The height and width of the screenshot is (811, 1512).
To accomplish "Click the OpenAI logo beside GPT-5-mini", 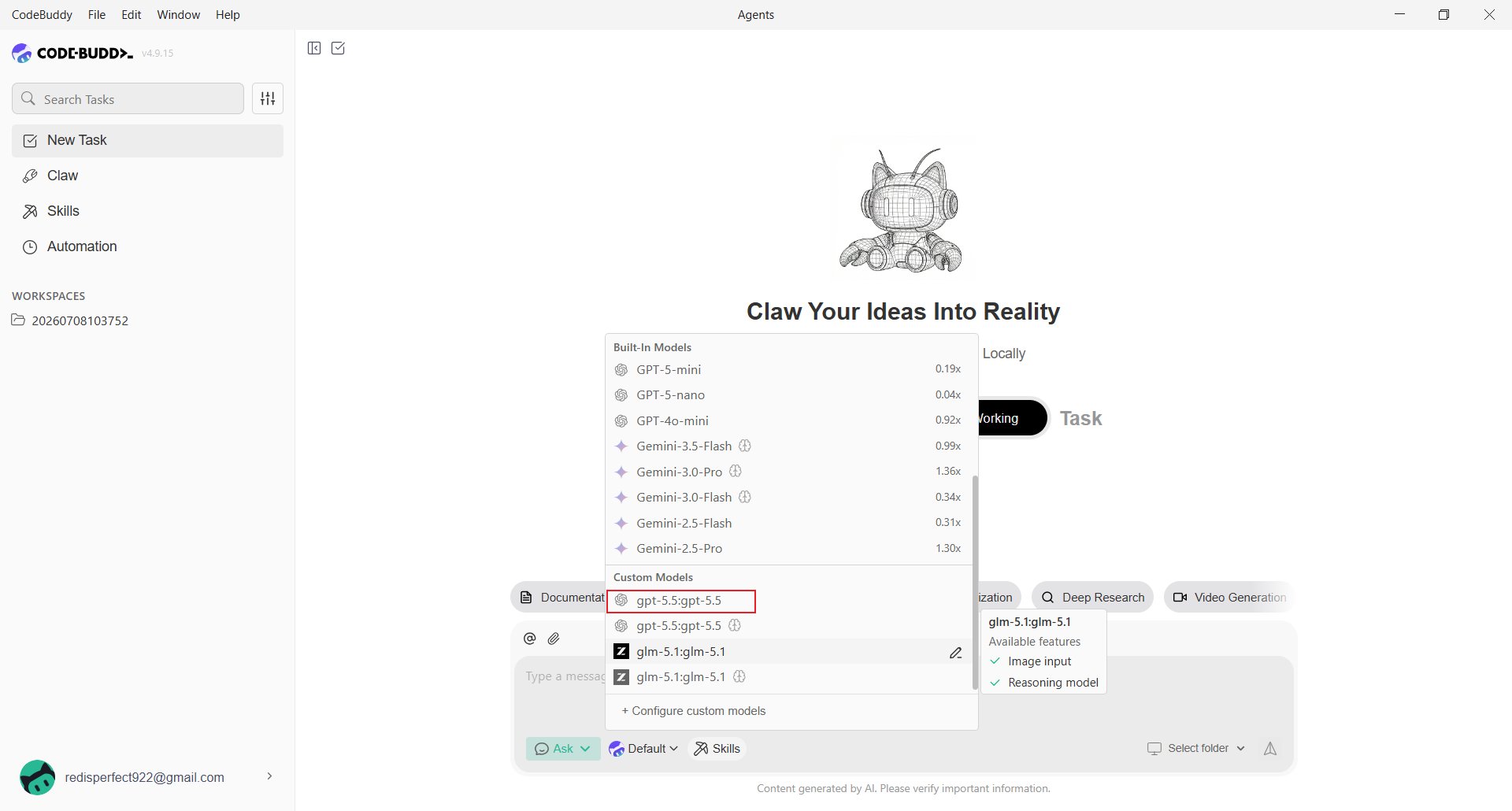I will click(x=621, y=369).
